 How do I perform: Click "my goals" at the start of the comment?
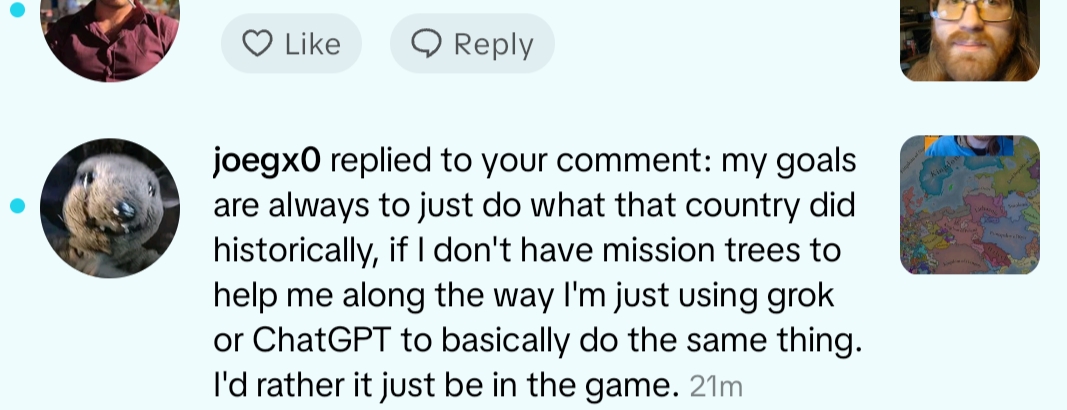790,161
